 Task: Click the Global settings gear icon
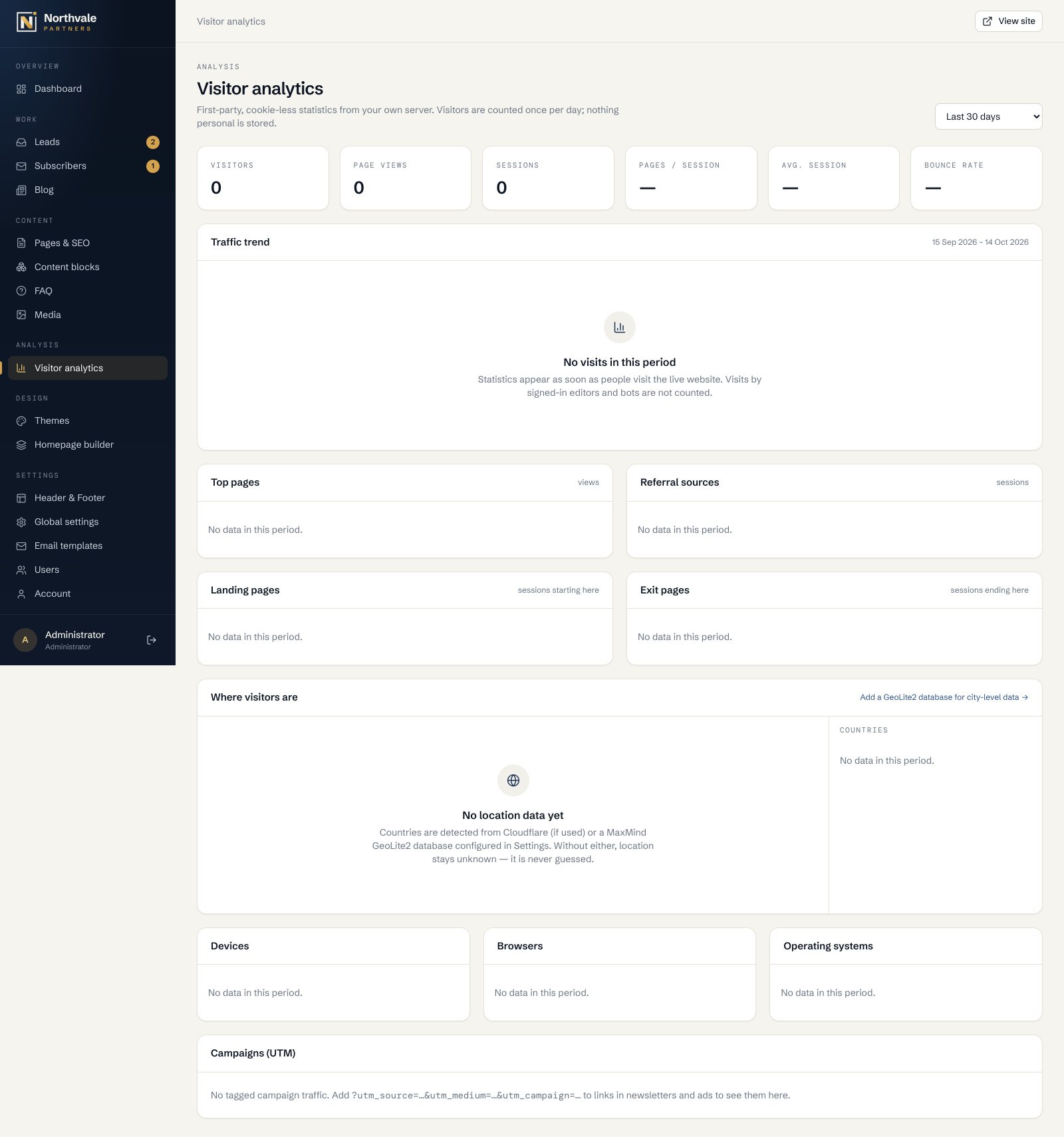point(21,522)
